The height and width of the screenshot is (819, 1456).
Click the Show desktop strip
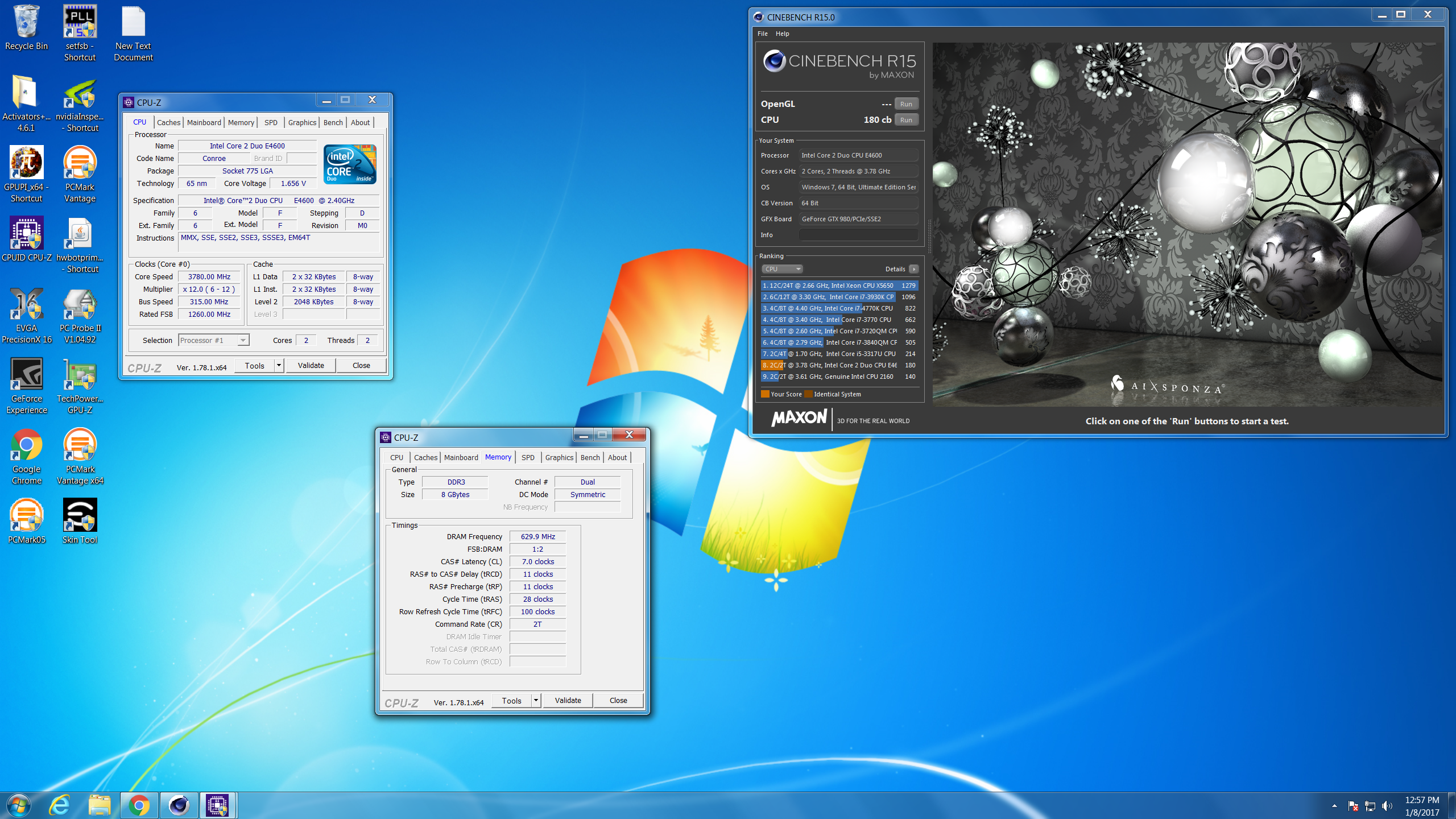(1451, 805)
